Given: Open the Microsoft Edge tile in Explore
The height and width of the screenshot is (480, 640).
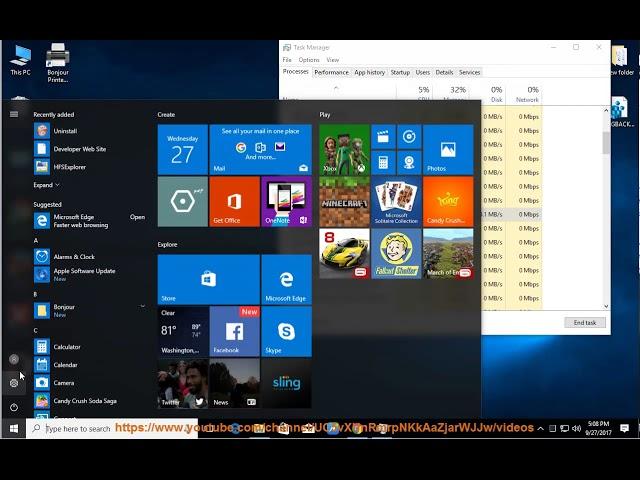Looking at the screenshot, I should [x=287, y=280].
